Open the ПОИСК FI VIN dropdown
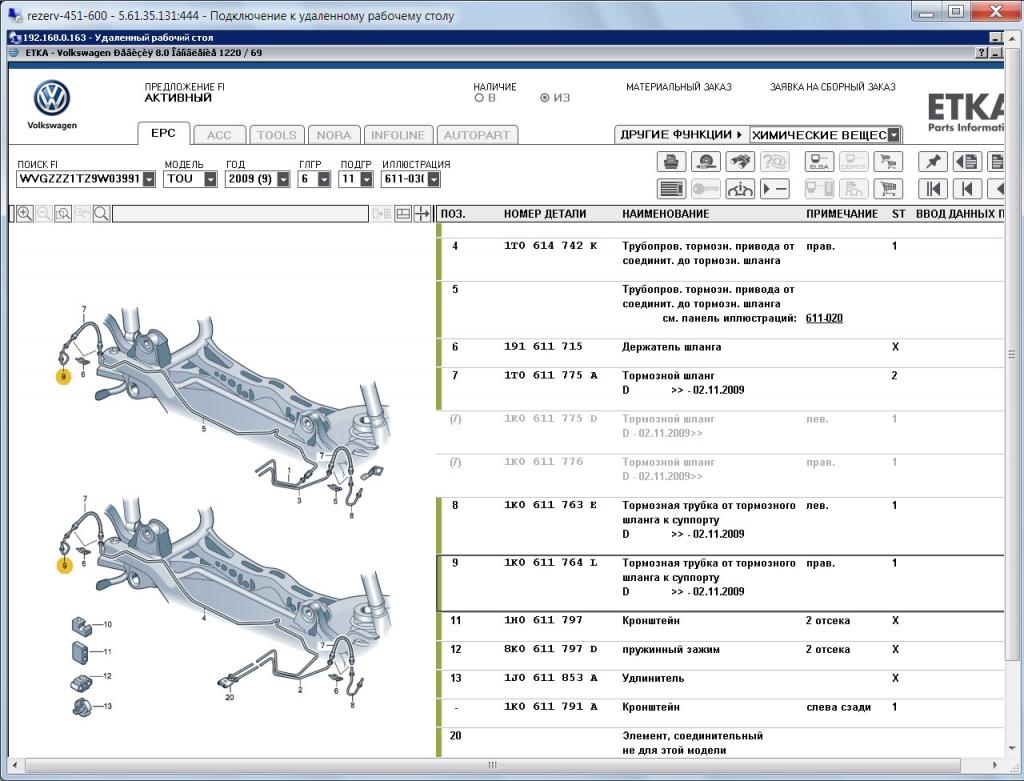The width and height of the screenshot is (1024, 781). [x=149, y=179]
